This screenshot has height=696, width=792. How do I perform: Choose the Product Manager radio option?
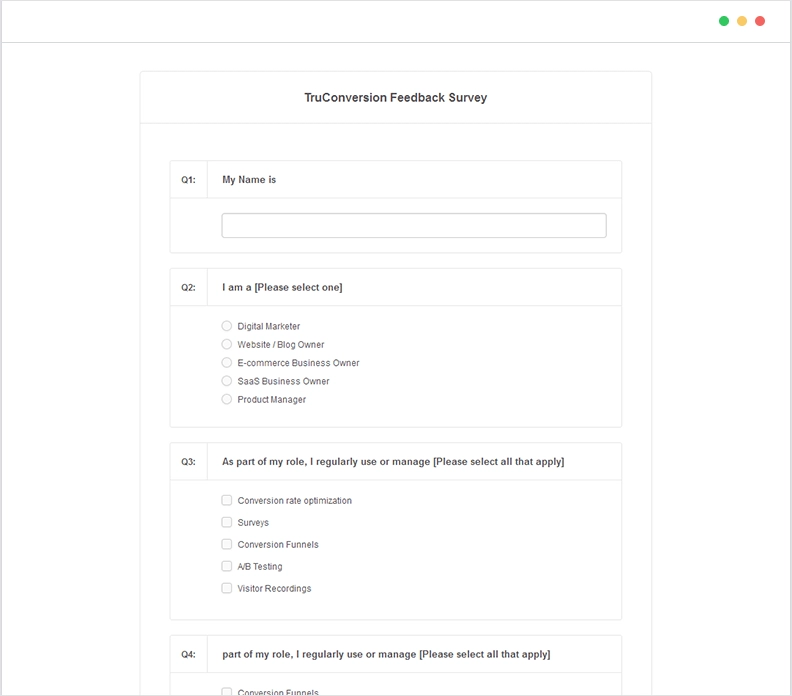click(x=227, y=399)
